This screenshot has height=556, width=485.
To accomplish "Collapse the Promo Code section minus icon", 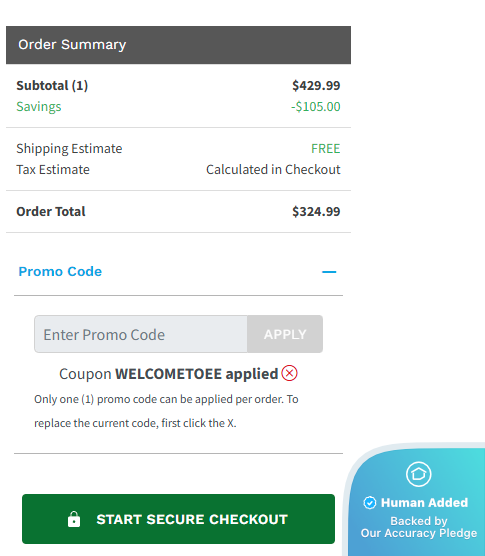I will point(329,272).
